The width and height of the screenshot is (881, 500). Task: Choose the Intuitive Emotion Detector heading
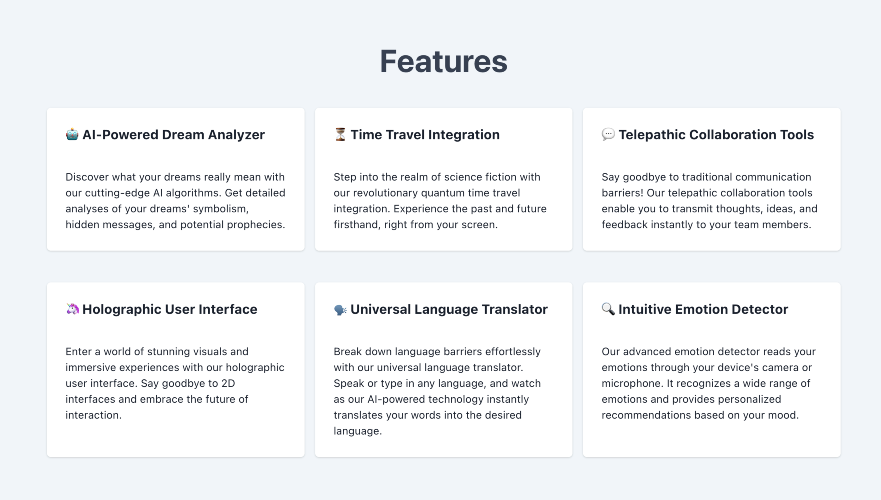[x=703, y=310]
